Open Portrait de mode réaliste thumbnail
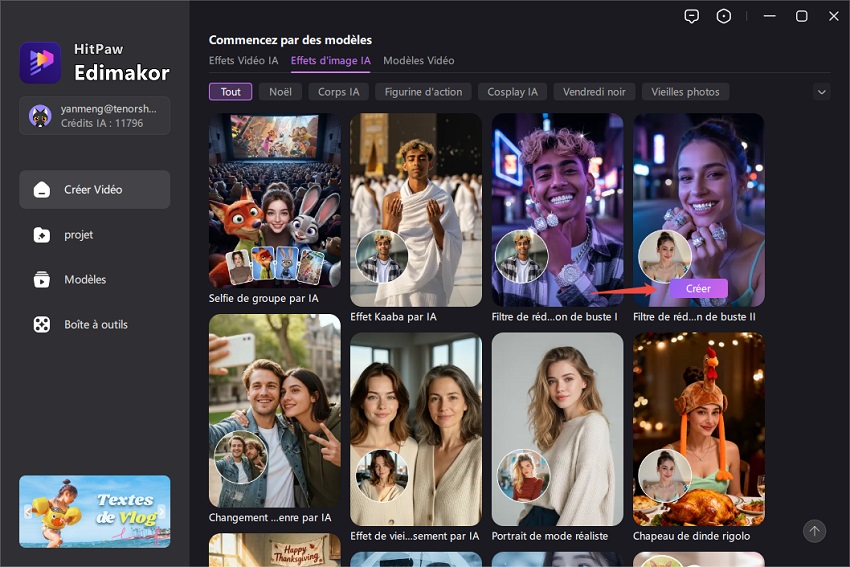This screenshot has height=567, width=850. 557,429
